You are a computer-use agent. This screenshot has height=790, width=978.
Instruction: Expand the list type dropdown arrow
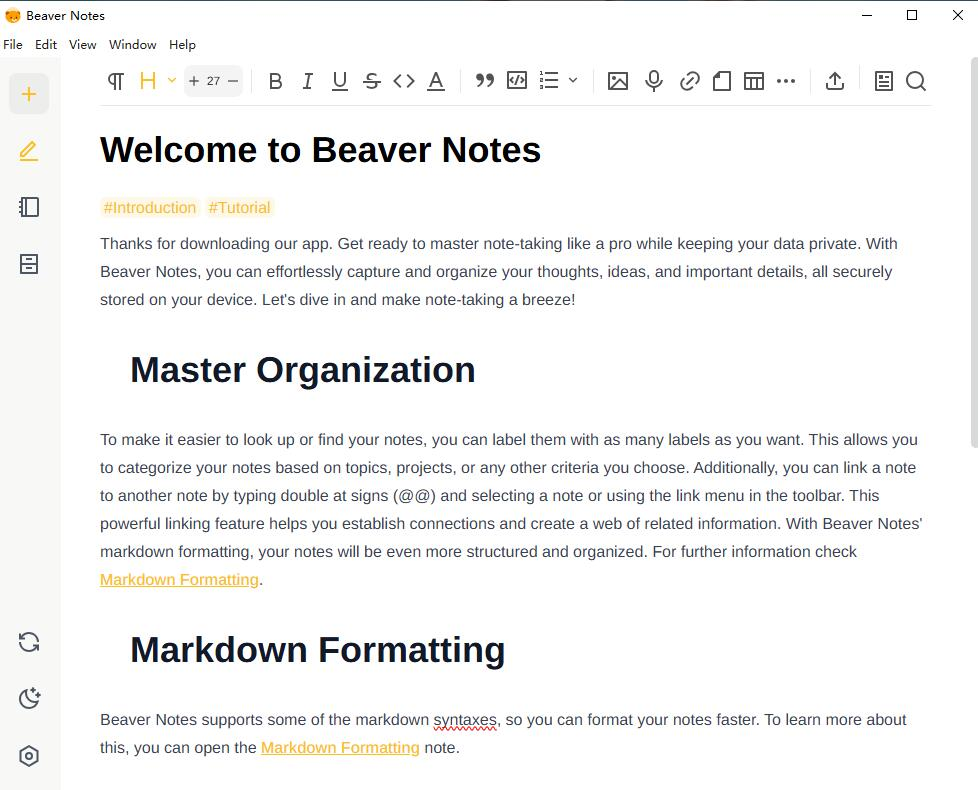573,81
